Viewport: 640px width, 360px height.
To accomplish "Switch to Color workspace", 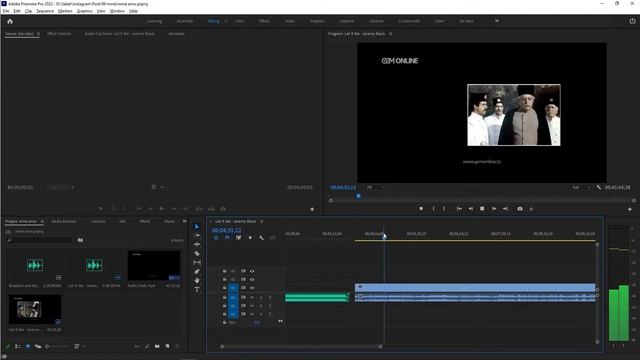I will point(239,21).
